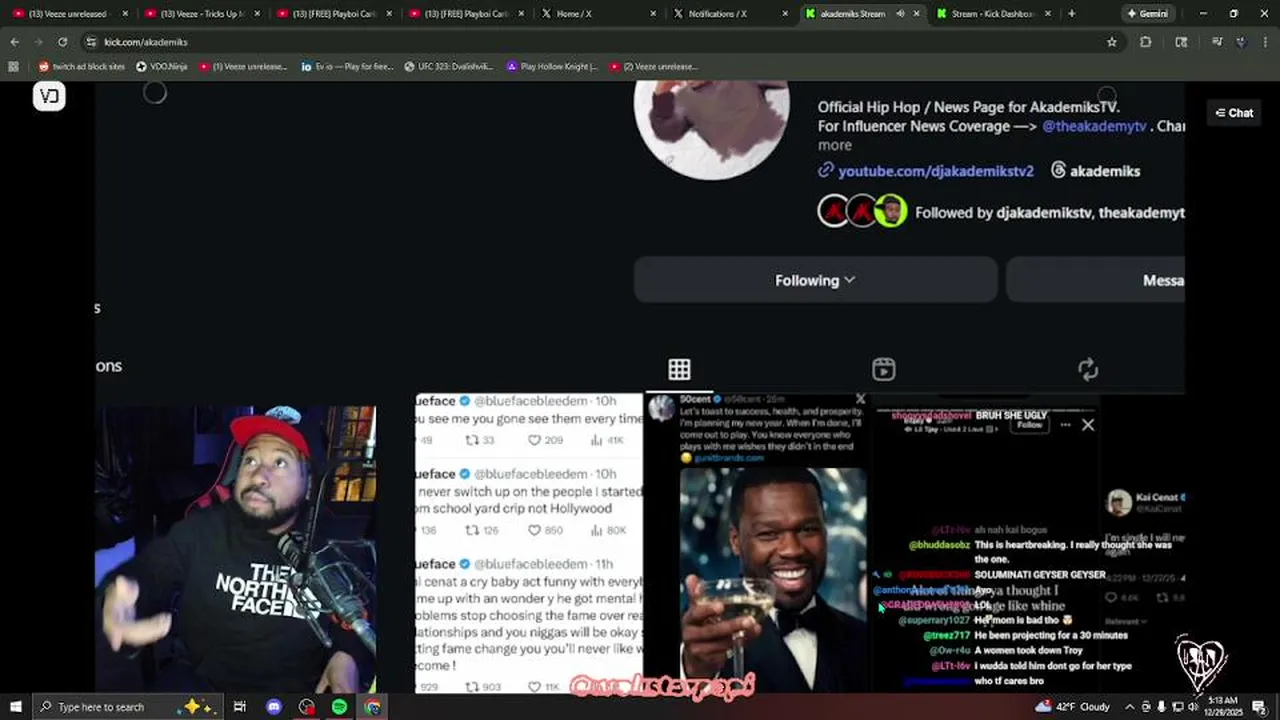The image size is (1280, 720).
Task: Click Followed by djakademikstv text
Action: click(x=1050, y=212)
